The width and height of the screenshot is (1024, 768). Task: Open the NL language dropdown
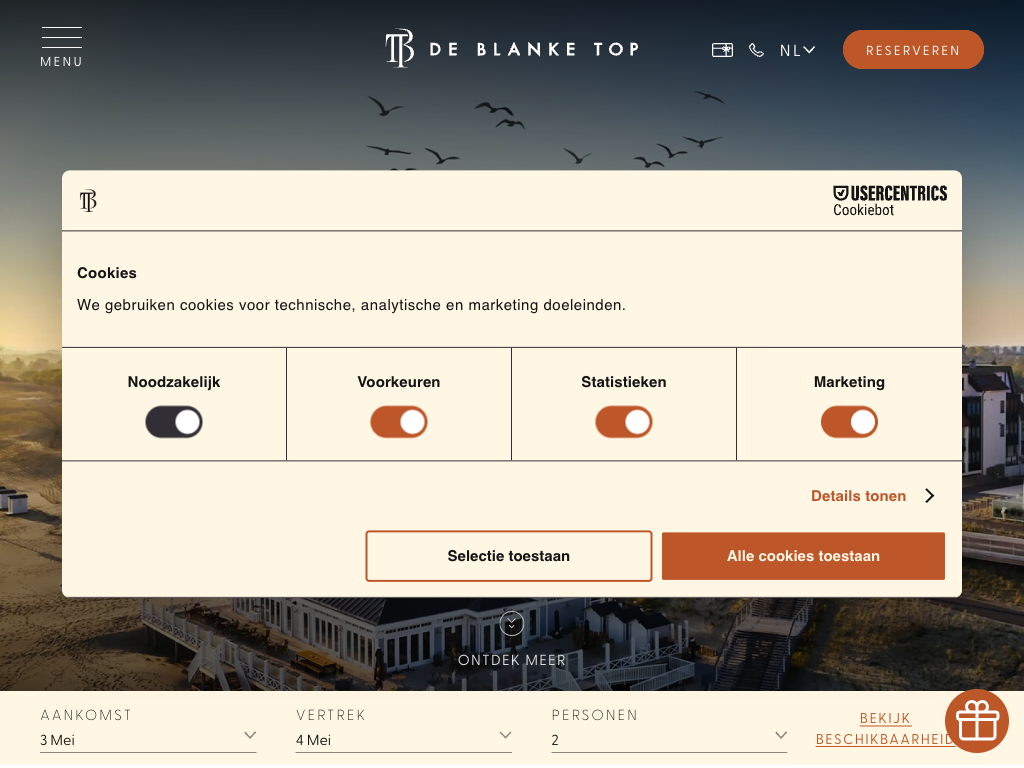tap(797, 50)
